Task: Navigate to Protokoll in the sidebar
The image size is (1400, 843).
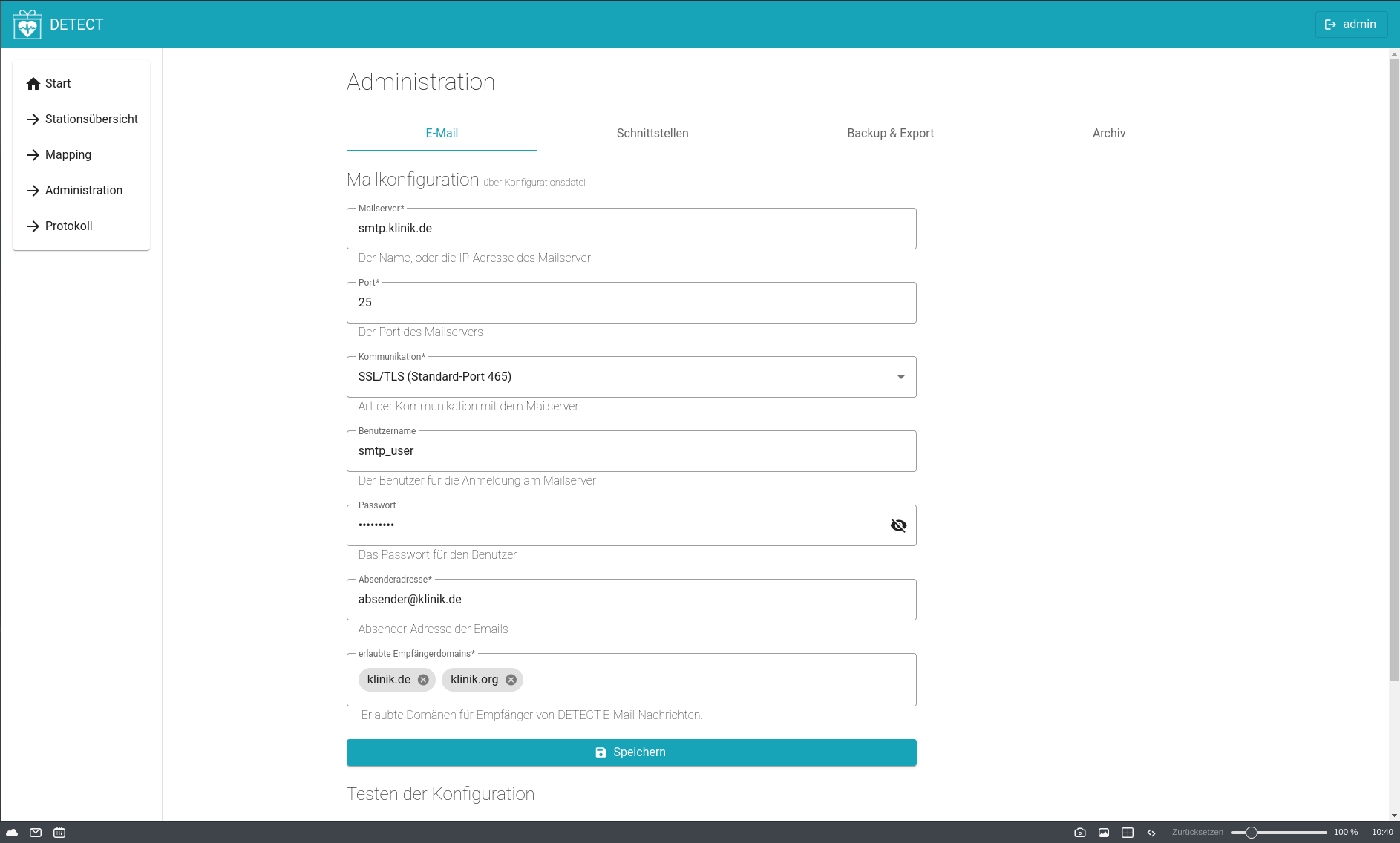Action: click(x=68, y=226)
